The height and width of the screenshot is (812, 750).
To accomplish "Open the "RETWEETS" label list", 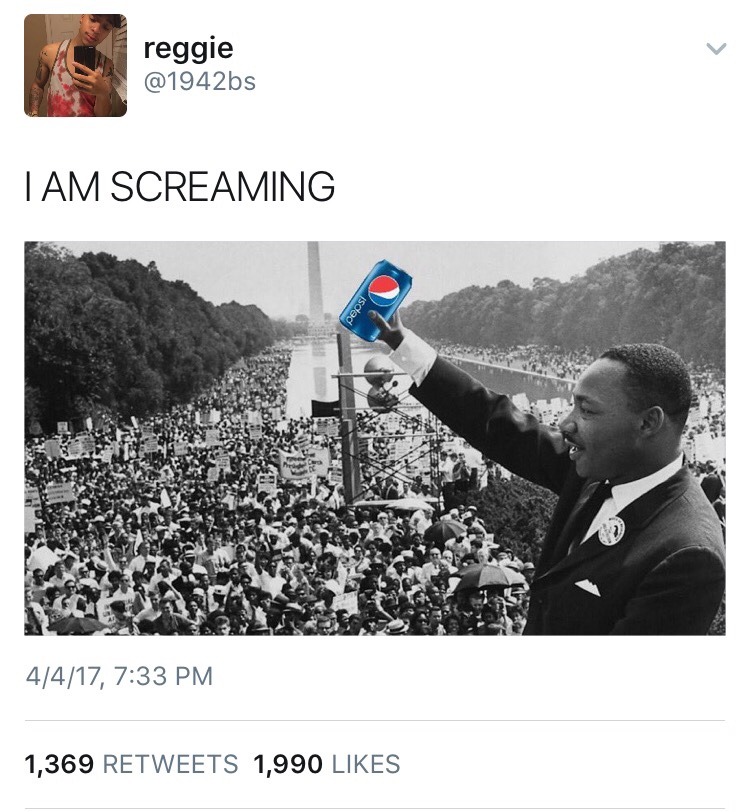I will coord(170,765).
